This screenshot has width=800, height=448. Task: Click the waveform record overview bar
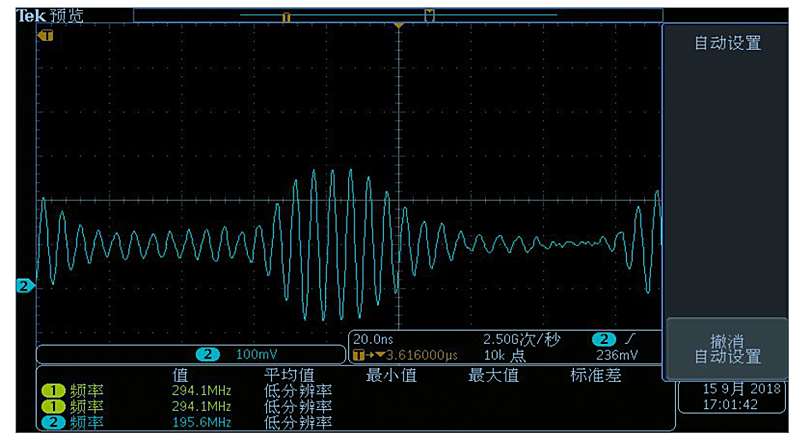398,15
